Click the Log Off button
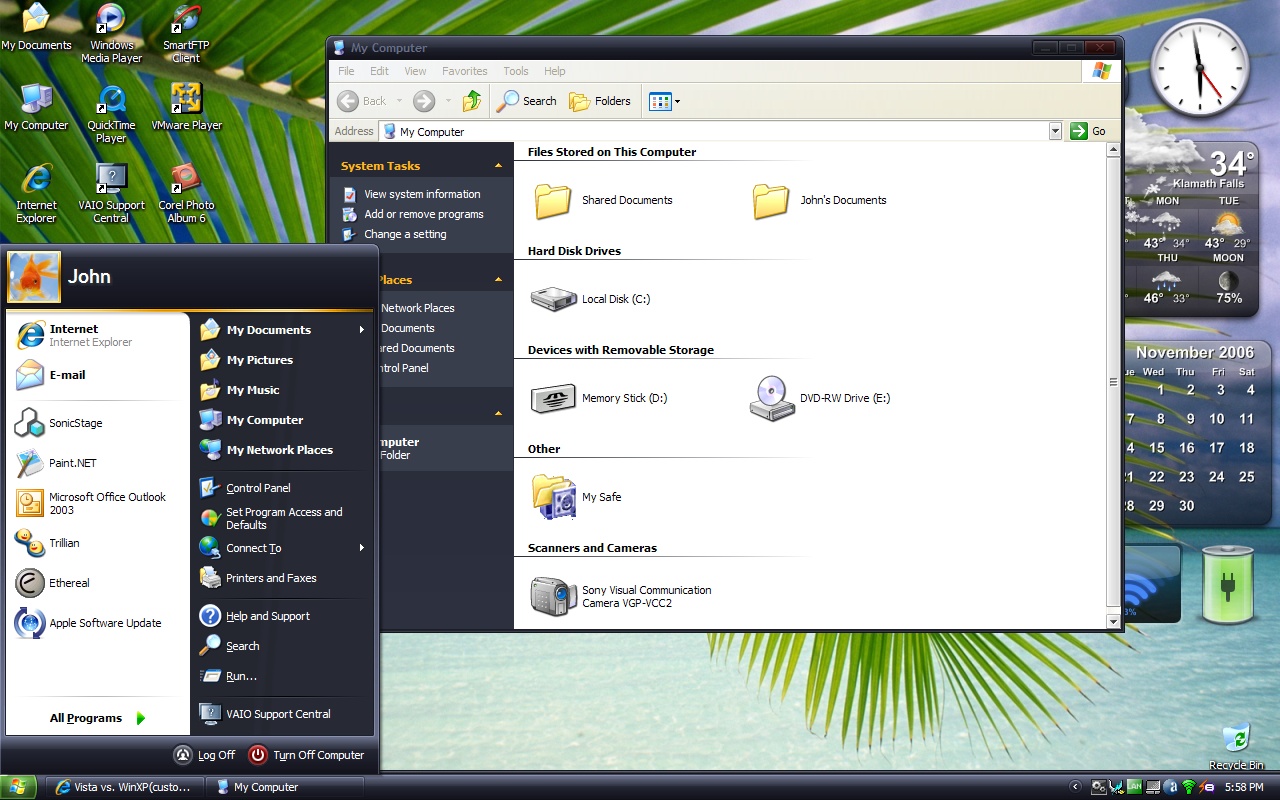This screenshot has width=1280, height=800. pyautogui.click(x=205, y=755)
